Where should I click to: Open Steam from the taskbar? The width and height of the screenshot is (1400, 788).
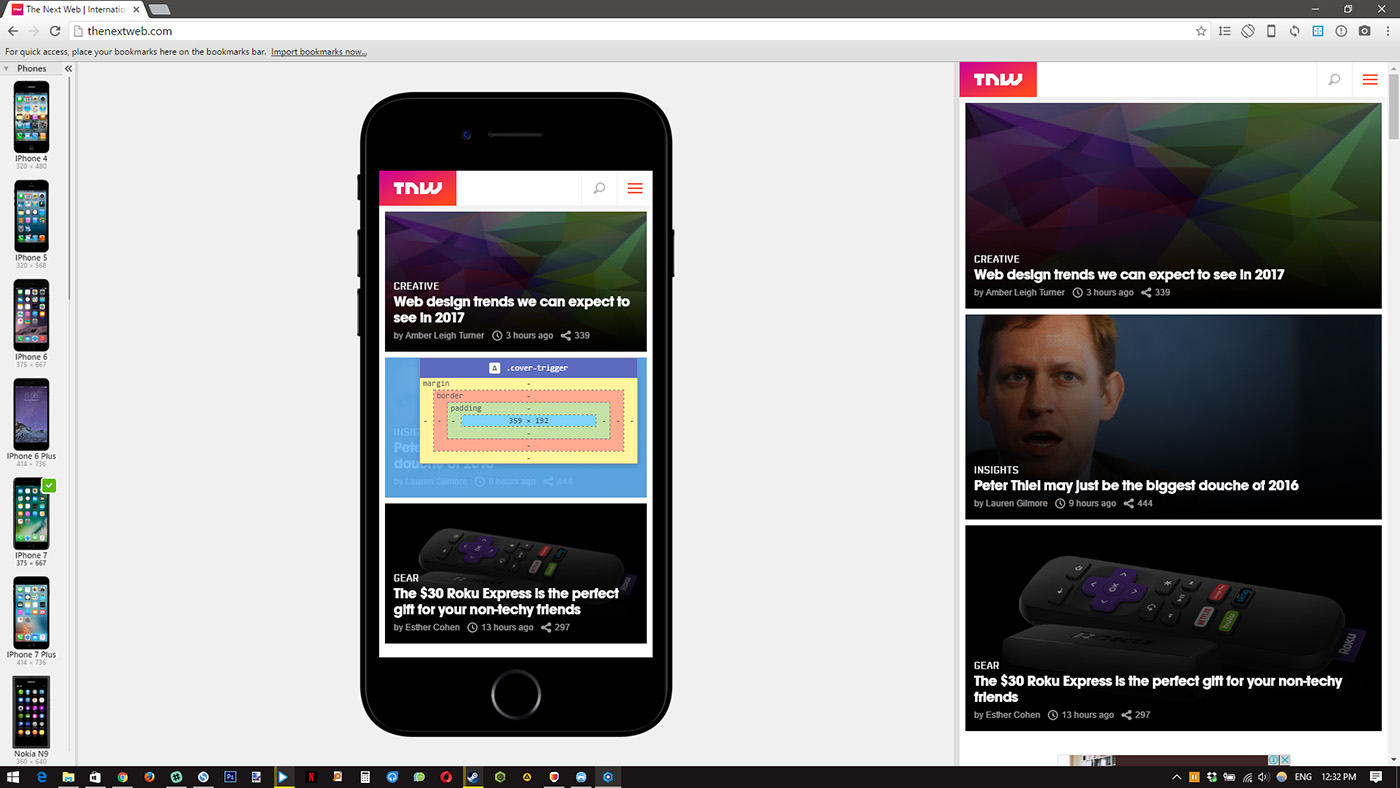pyautogui.click(x=473, y=777)
